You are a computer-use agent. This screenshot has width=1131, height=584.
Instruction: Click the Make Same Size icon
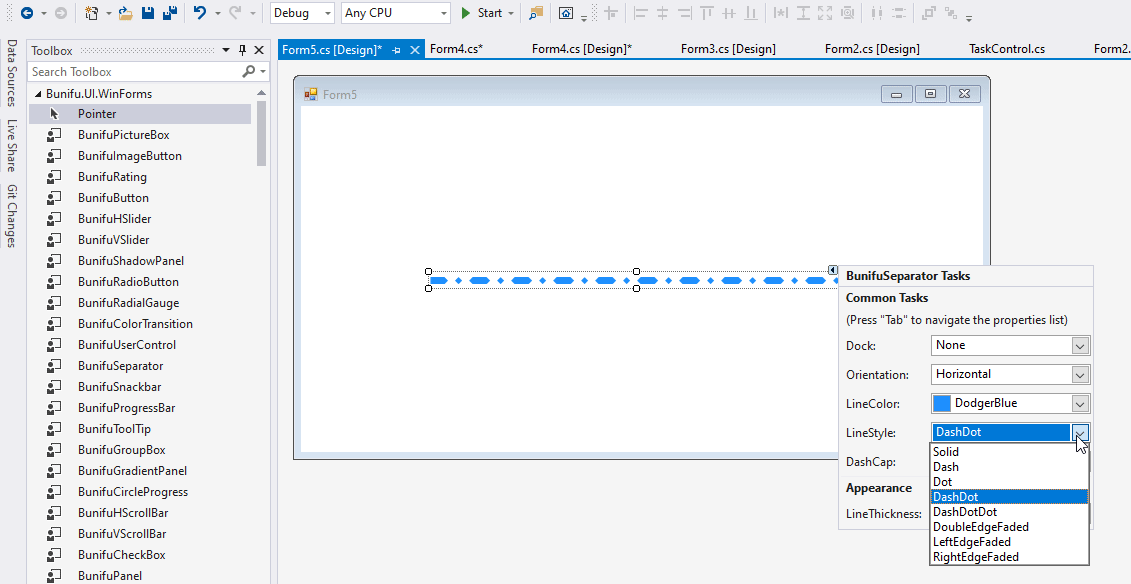click(x=825, y=13)
